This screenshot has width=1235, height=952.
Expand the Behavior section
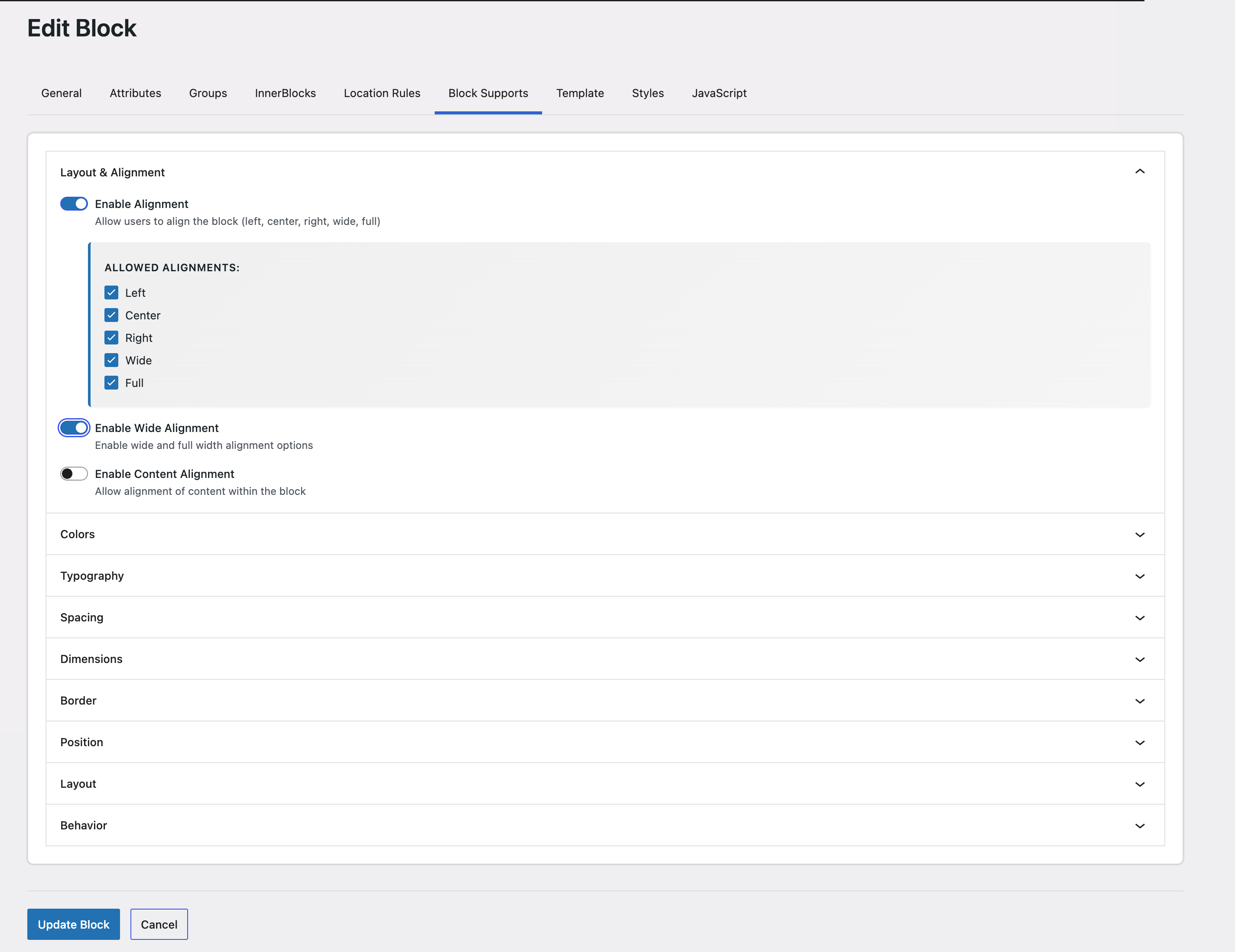(605, 825)
